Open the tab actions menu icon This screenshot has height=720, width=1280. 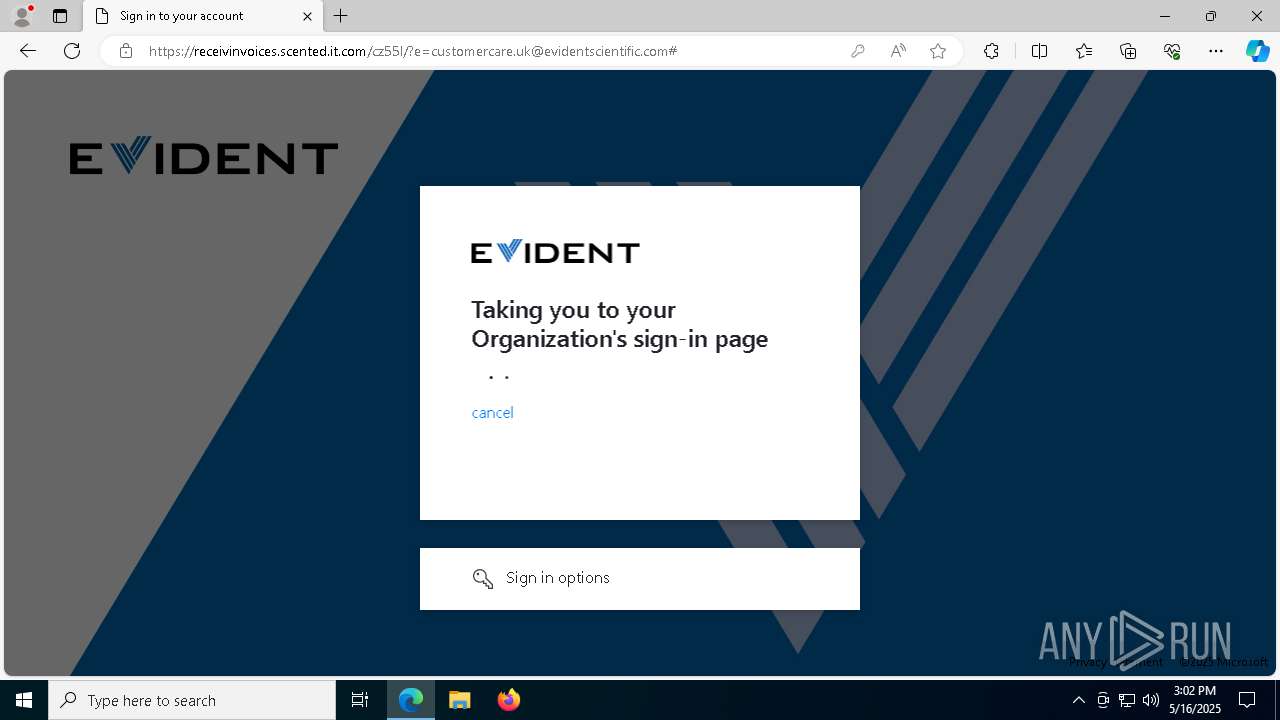(x=60, y=16)
